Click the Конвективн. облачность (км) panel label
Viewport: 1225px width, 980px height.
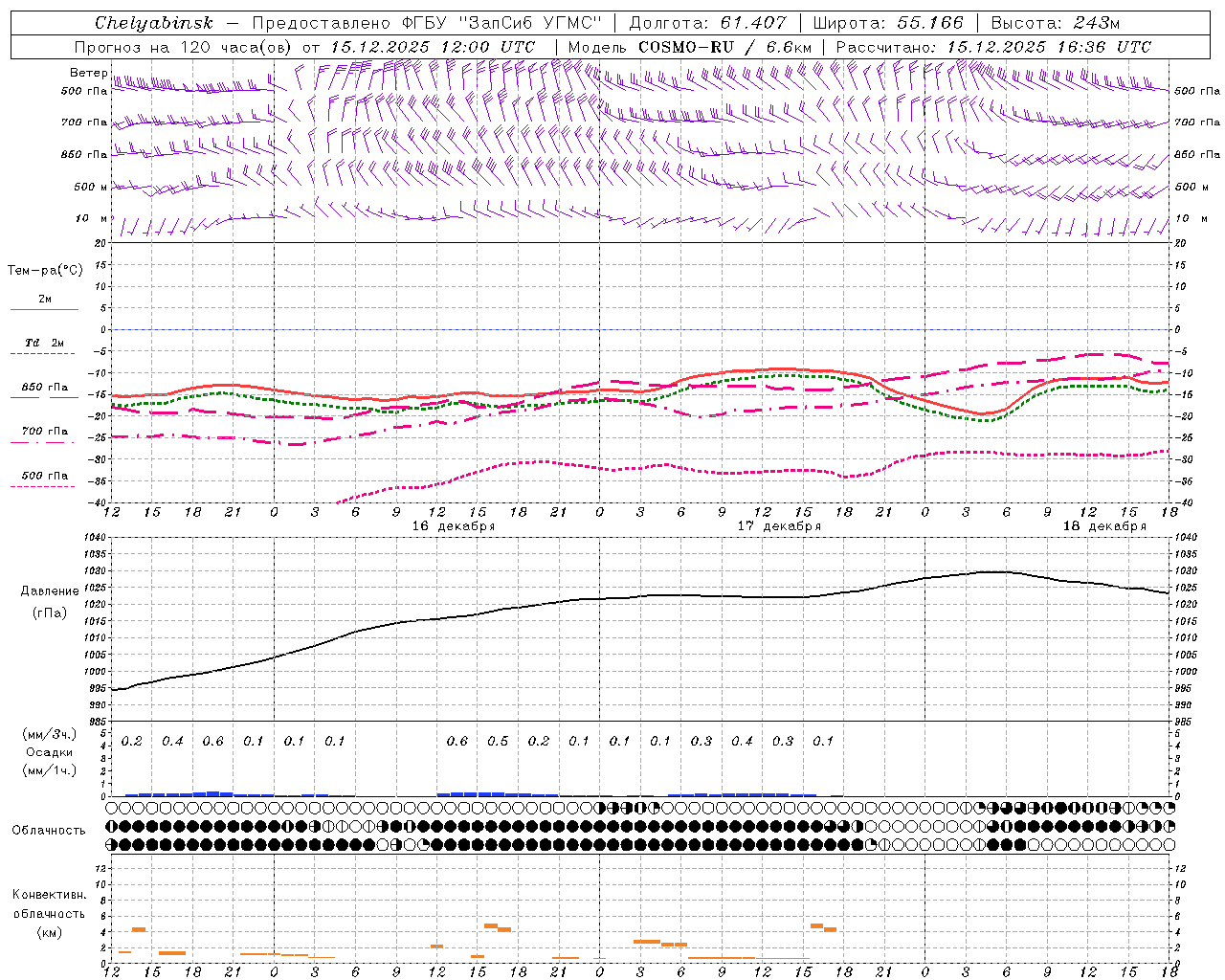click(49, 913)
